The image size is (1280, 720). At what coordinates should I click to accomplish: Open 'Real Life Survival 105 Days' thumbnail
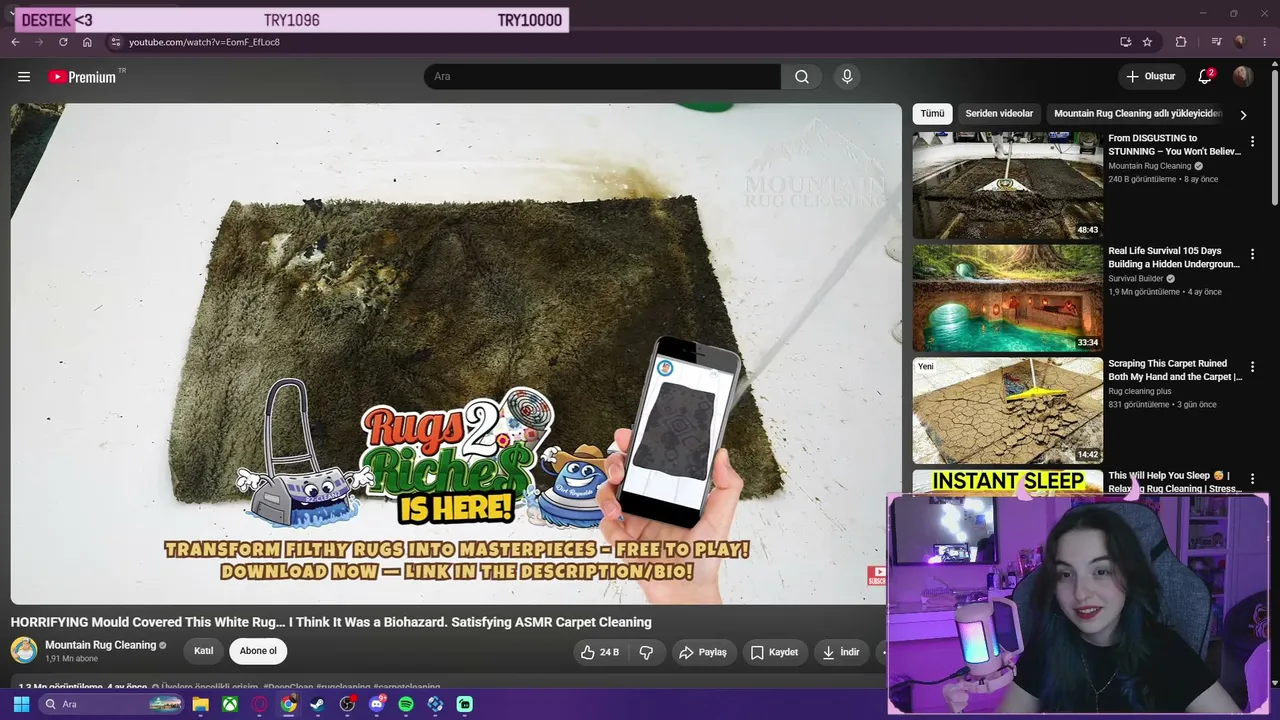click(1008, 298)
